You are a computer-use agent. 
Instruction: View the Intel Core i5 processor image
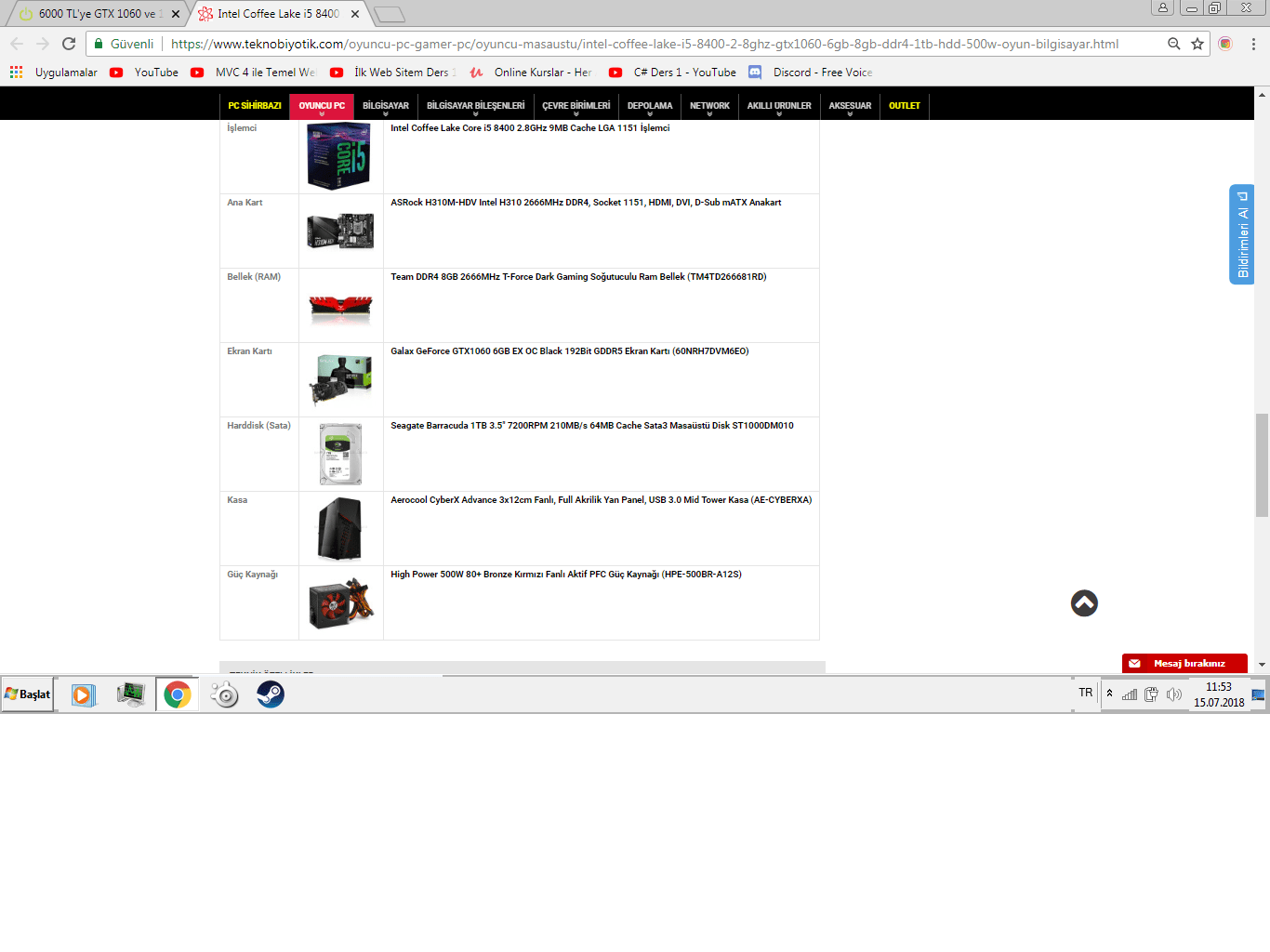[x=340, y=156]
